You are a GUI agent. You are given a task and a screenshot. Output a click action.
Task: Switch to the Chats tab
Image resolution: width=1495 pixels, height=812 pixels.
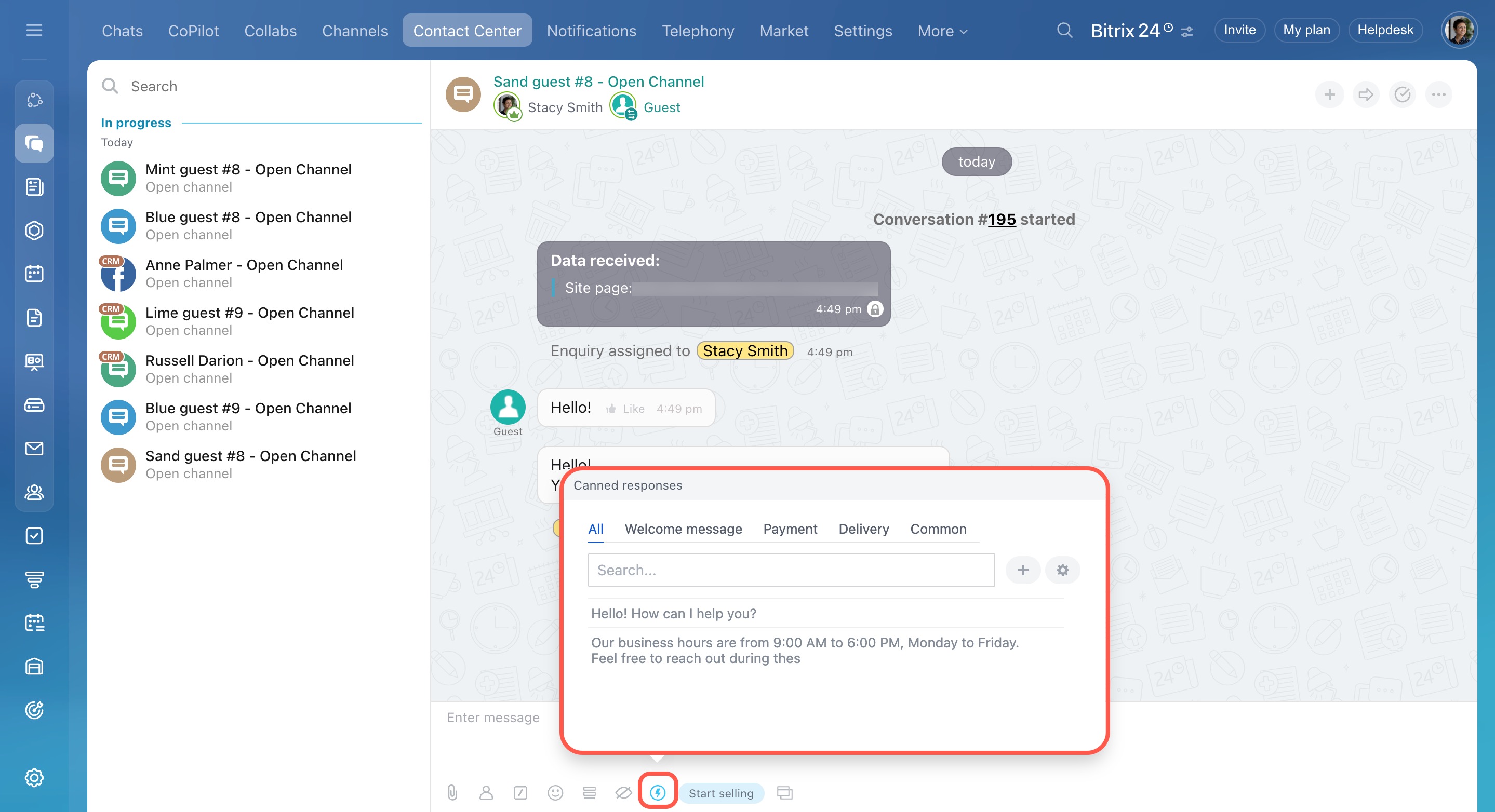(123, 31)
